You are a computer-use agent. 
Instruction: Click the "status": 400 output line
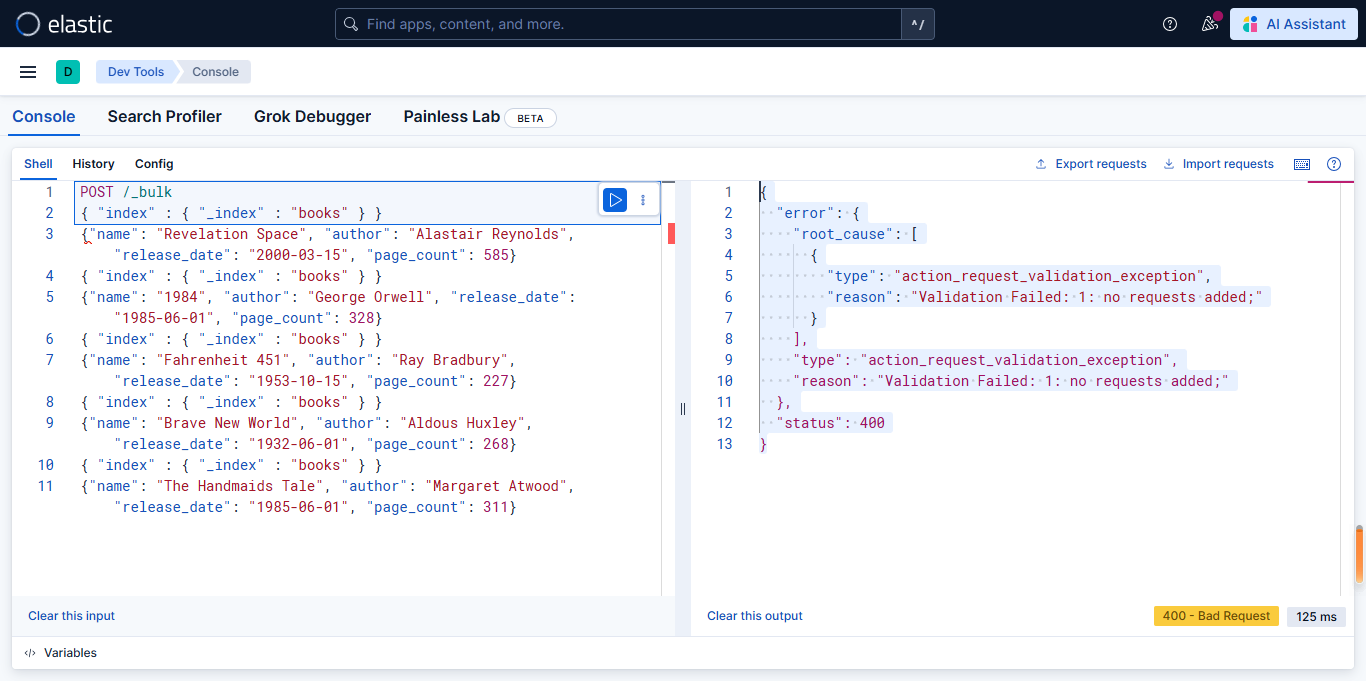pos(831,423)
